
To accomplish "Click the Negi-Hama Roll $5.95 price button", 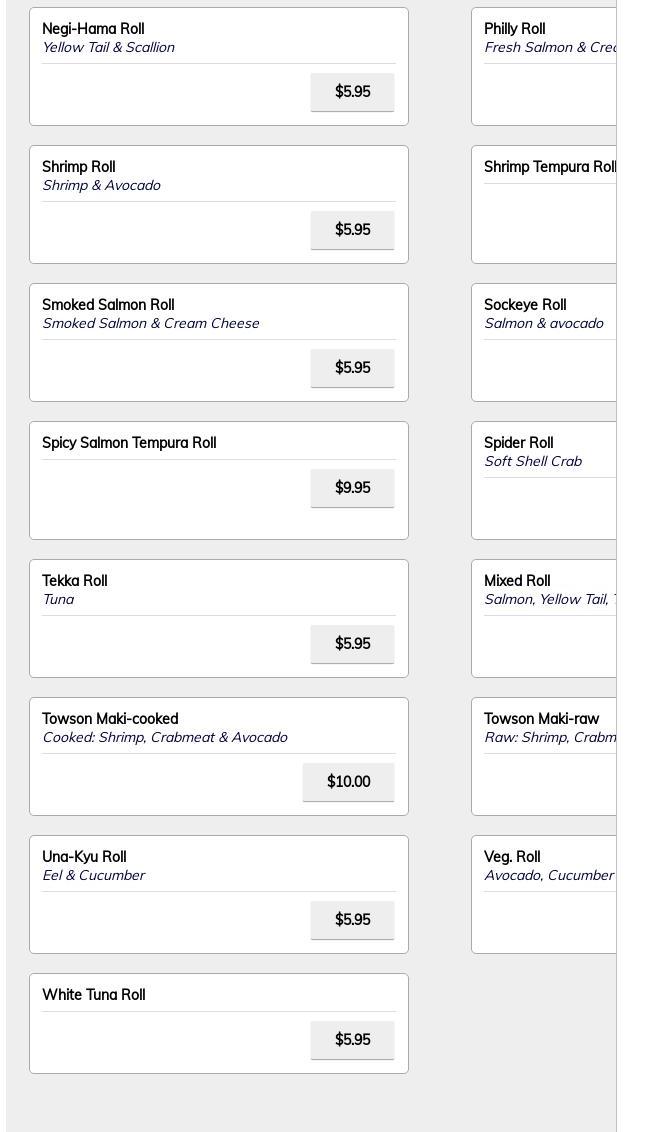I will (352, 92).
